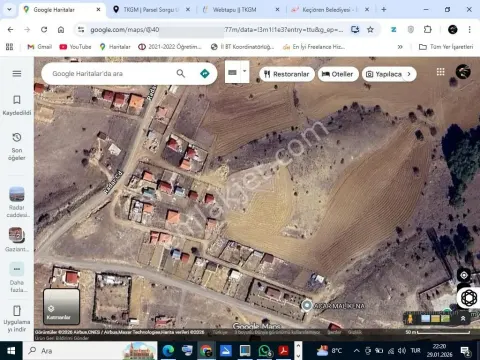Click Uygulamayı indir phone icon
Image resolution: width=480 pixels, height=360 pixels.
[17, 311]
